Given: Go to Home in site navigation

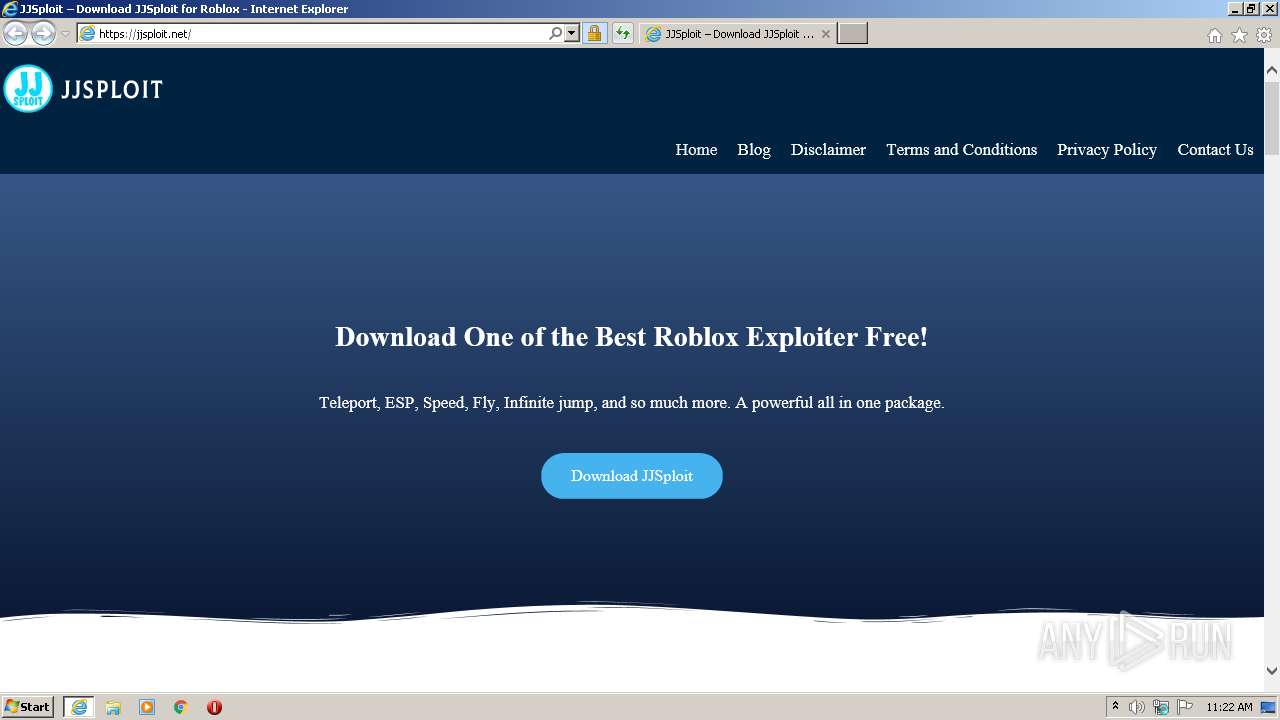Looking at the screenshot, I should (696, 149).
